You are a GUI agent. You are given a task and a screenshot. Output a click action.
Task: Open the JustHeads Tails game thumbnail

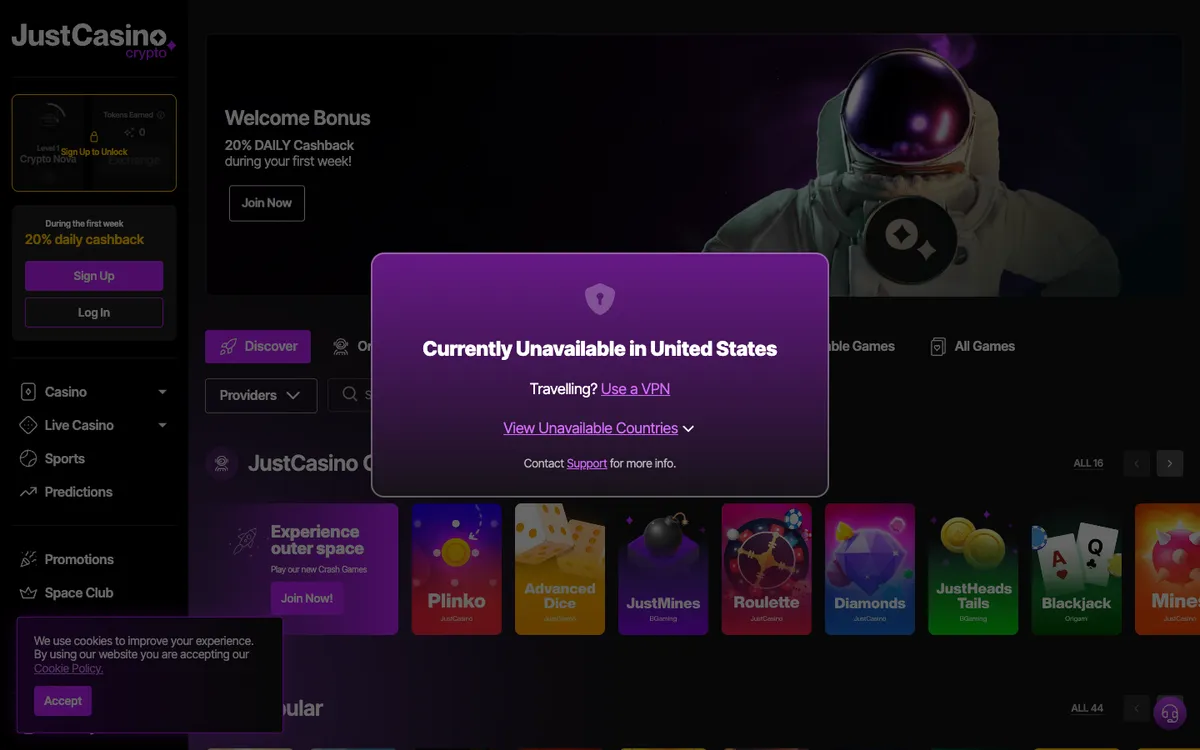tap(973, 569)
